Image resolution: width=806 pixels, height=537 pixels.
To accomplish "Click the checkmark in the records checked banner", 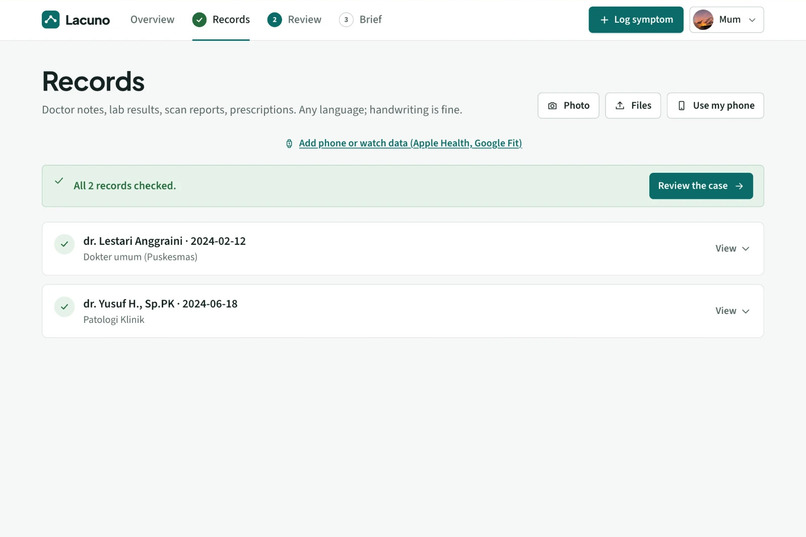I will pyautogui.click(x=59, y=180).
